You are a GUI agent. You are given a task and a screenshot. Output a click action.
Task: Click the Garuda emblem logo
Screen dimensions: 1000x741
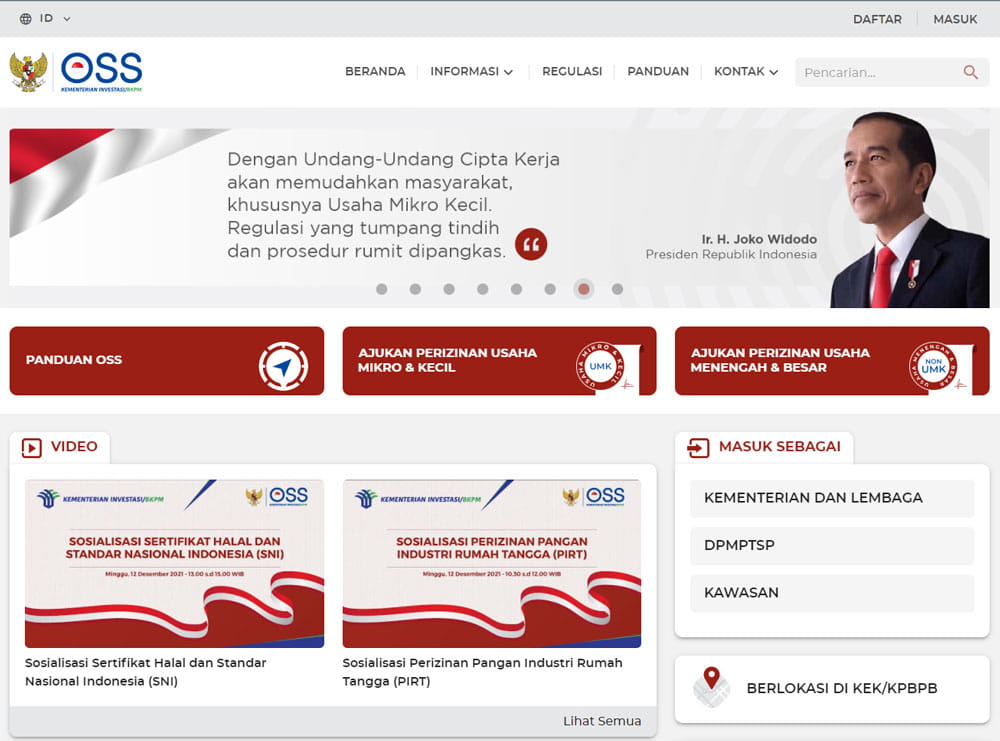pyautogui.click(x=28, y=72)
